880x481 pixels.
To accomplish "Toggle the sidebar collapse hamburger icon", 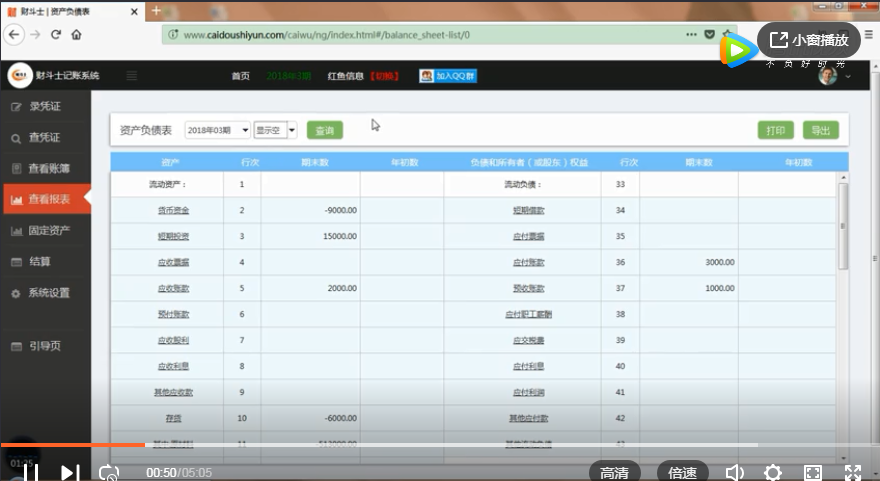I will click(x=132, y=76).
